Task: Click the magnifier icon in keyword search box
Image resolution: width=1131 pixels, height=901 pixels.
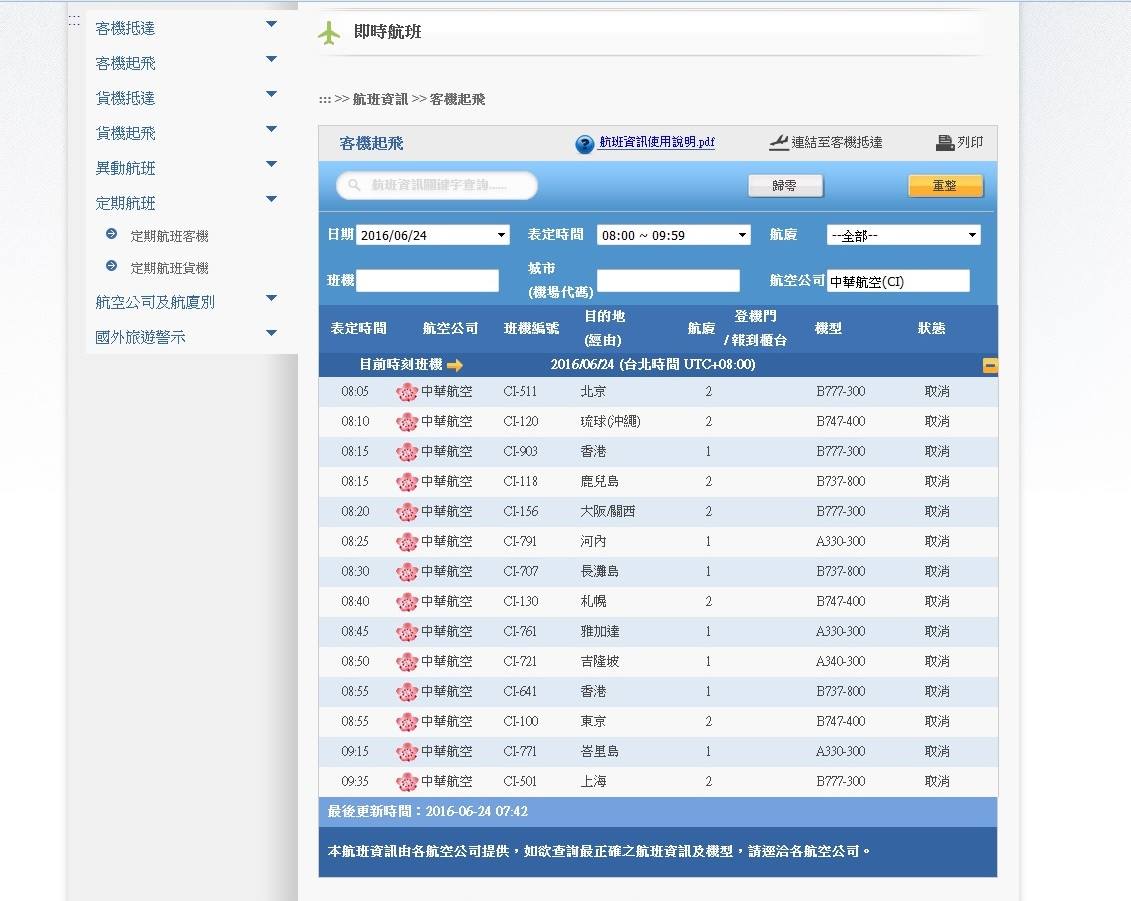Action: pos(354,185)
